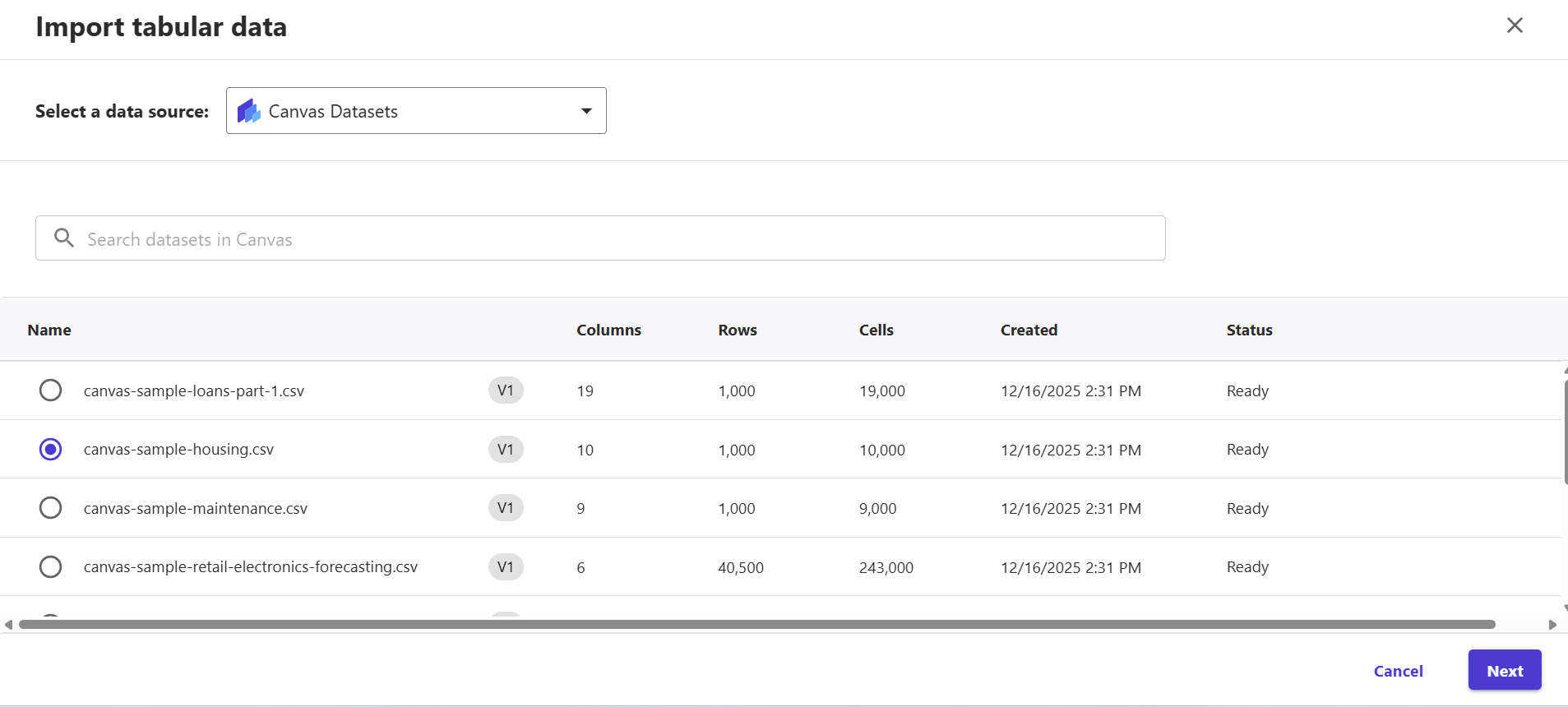Click the Ready status of housing row

tap(1247, 450)
